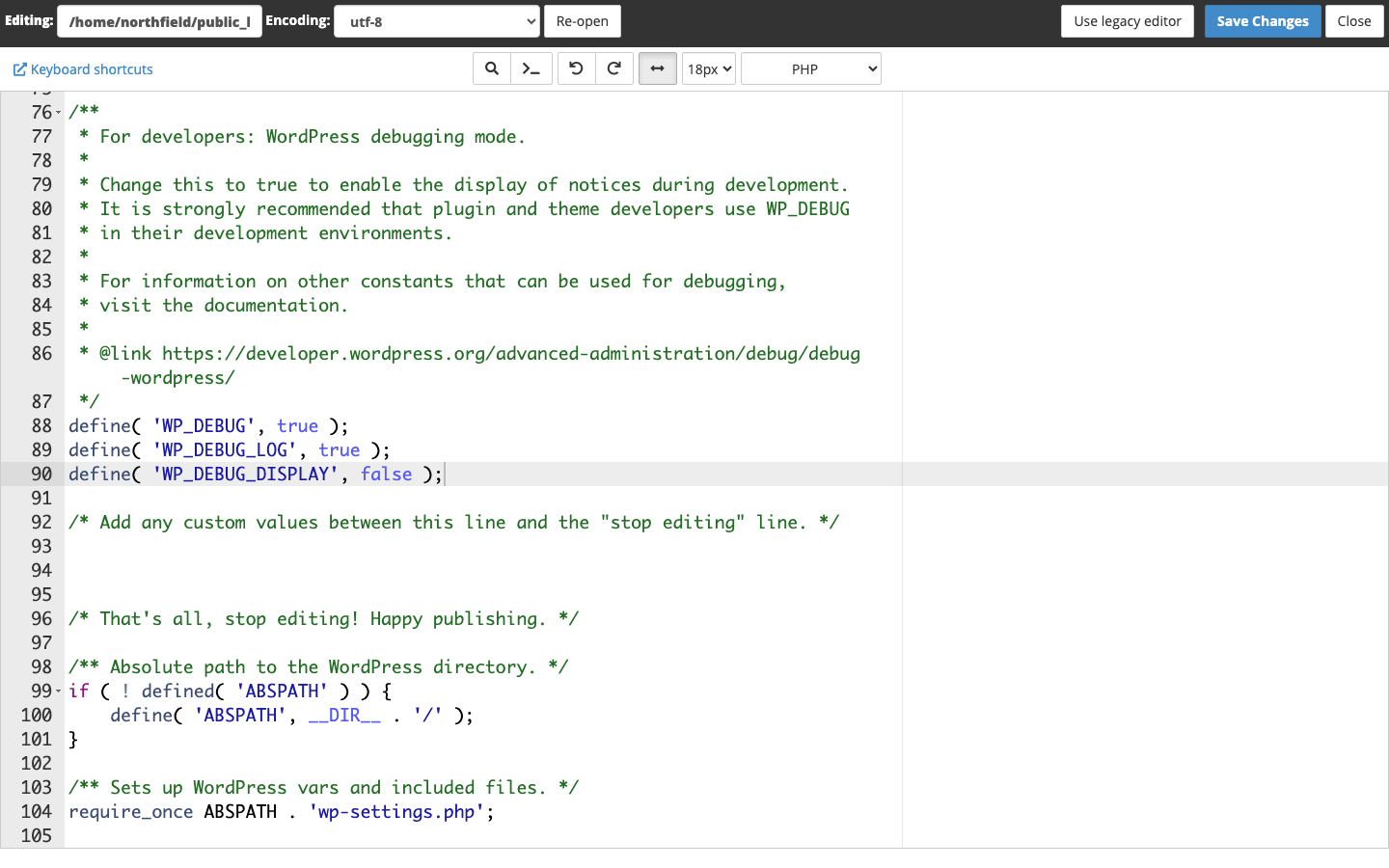Click the 'Sets up WordPress vars' comment

pos(324,788)
